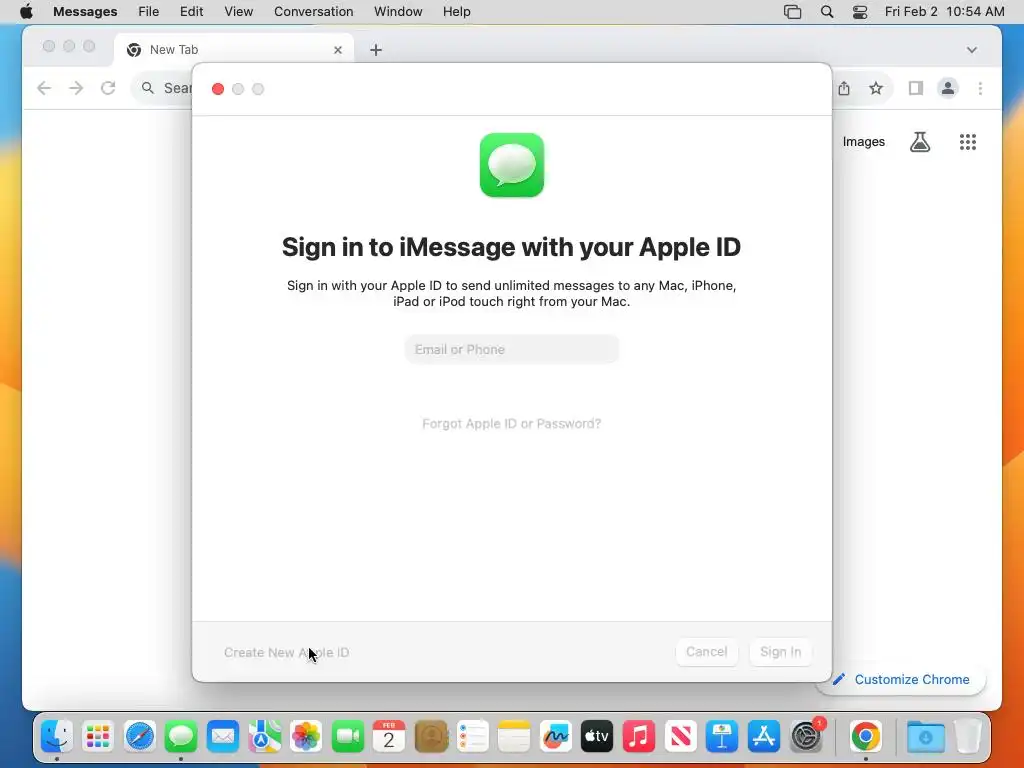Click Create New Apple ID
Image resolution: width=1024 pixels, height=768 pixels.
point(287,652)
